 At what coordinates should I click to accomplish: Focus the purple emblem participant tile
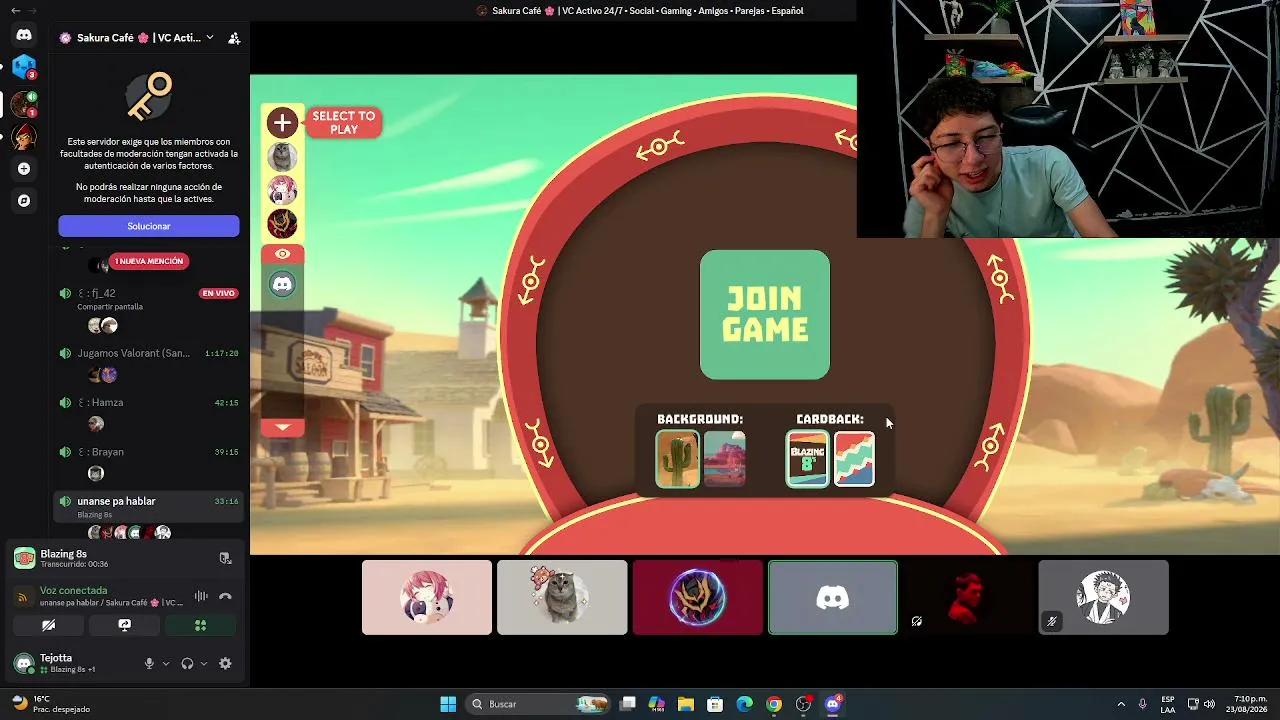pyautogui.click(x=698, y=597)
